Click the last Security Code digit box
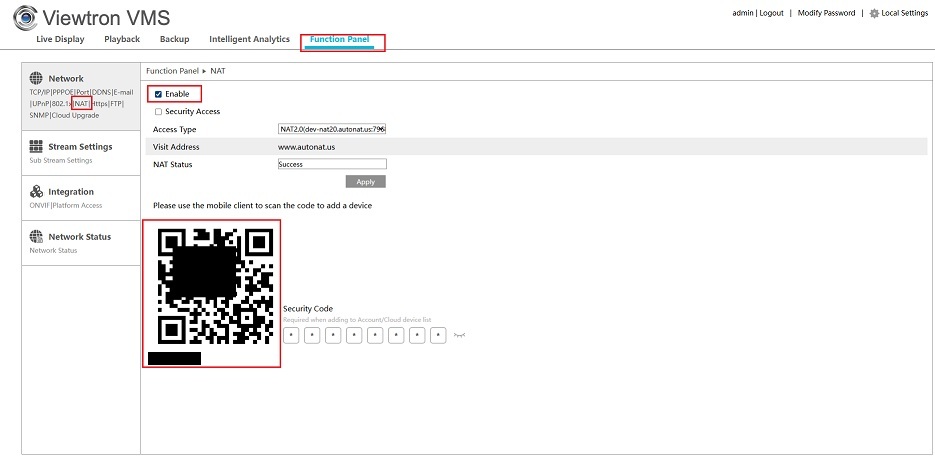 (438, 336)
